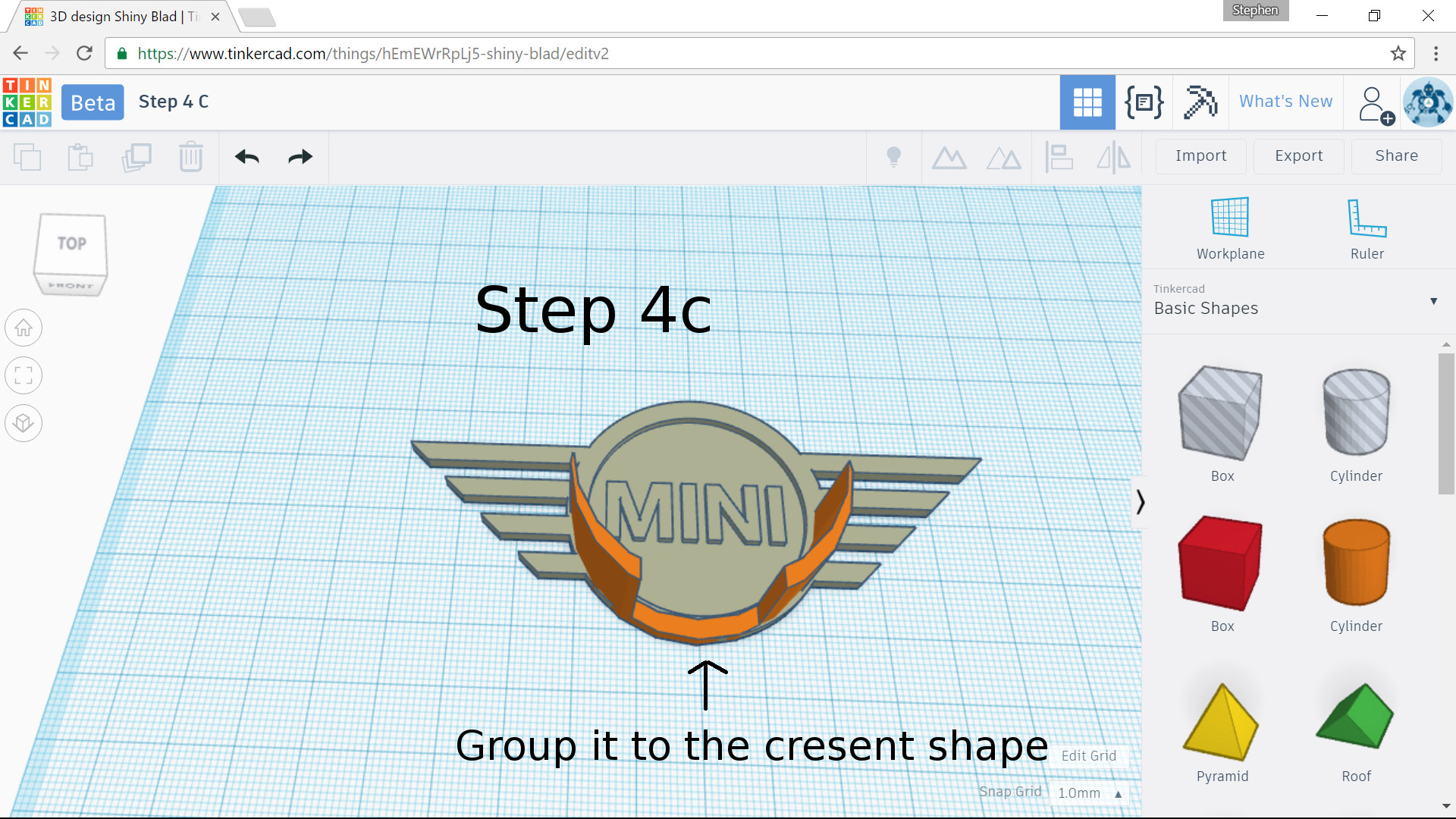Open the Snap Grid 1.0mm dropdown
The height and width of the screenshot is (819, 1456).
tap(1089, 793)
